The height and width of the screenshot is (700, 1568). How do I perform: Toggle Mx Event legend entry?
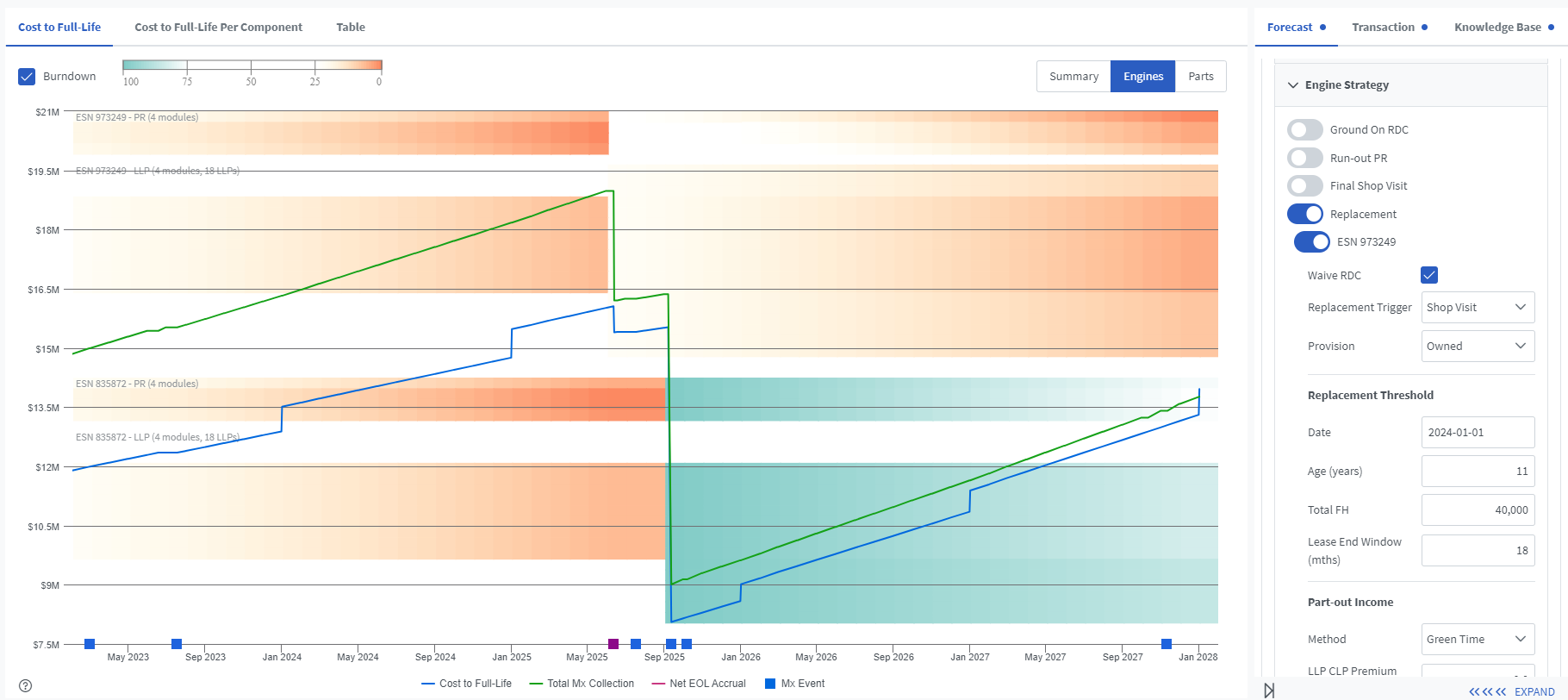tap(794, 684)
